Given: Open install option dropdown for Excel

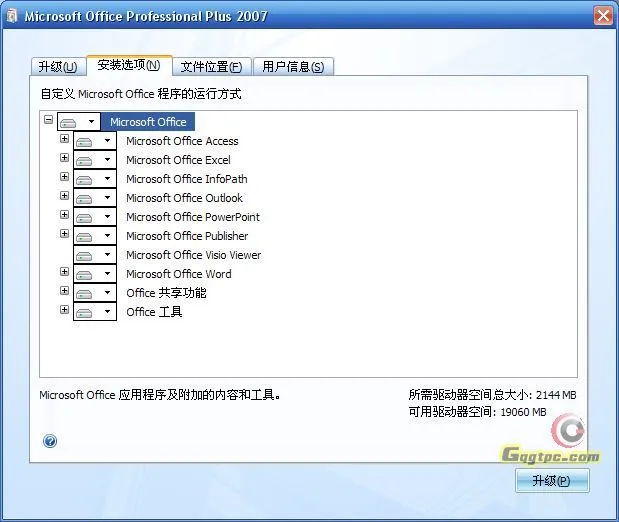Looking at the screenshot, I should click(x=95, y=160).
